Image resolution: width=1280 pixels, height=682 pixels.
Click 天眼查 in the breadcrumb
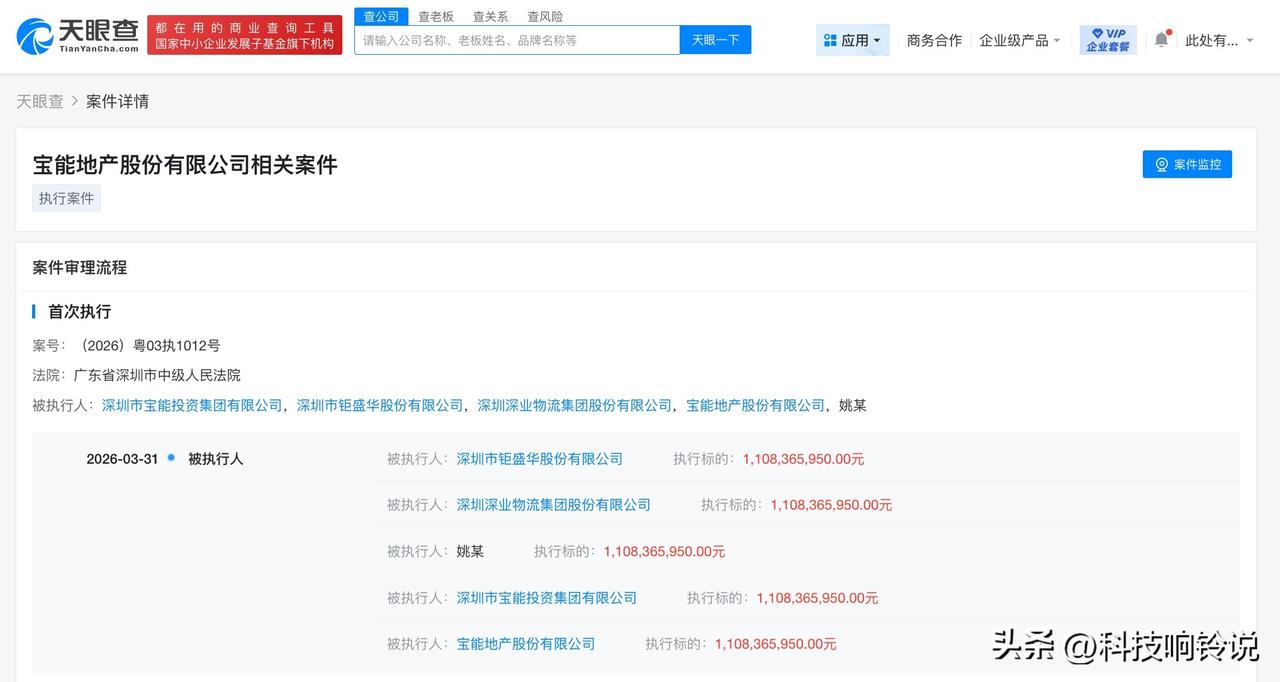click(x=40, y=101)
